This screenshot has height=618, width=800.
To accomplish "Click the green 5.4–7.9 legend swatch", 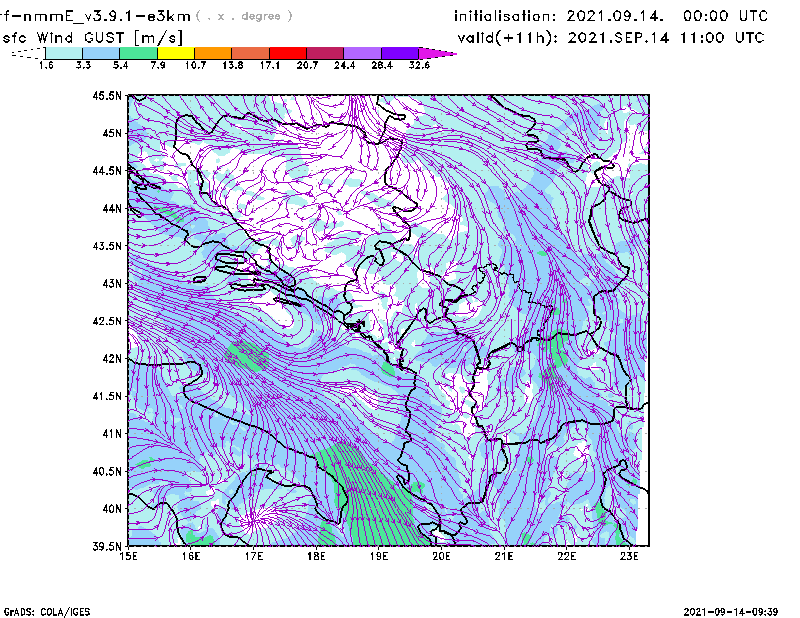I will (138, 53).
